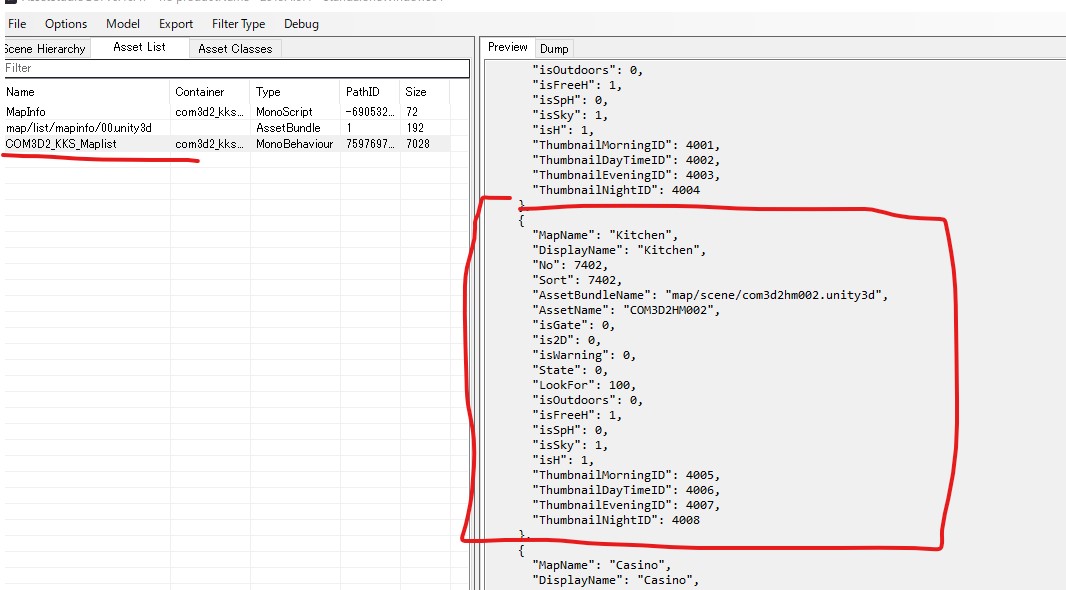Open the Debug menu

301,24
